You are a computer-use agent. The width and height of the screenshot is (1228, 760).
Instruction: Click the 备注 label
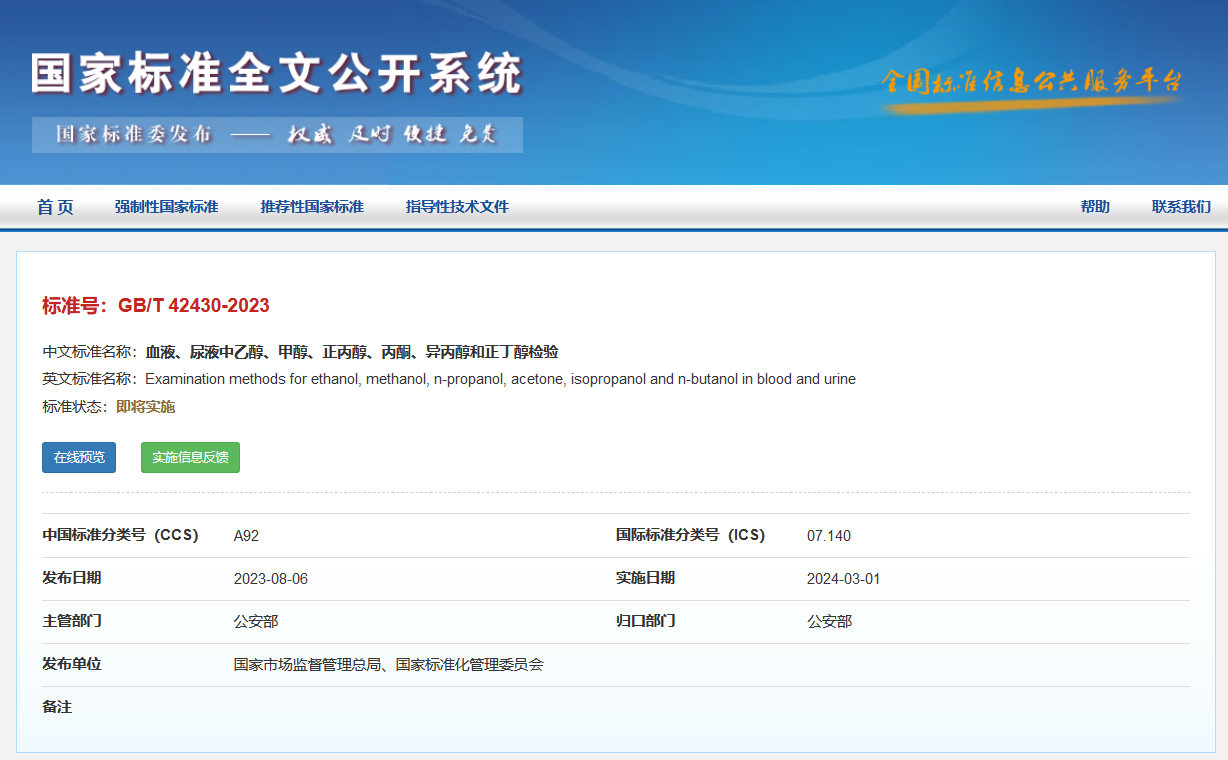(x=57, y=707)
